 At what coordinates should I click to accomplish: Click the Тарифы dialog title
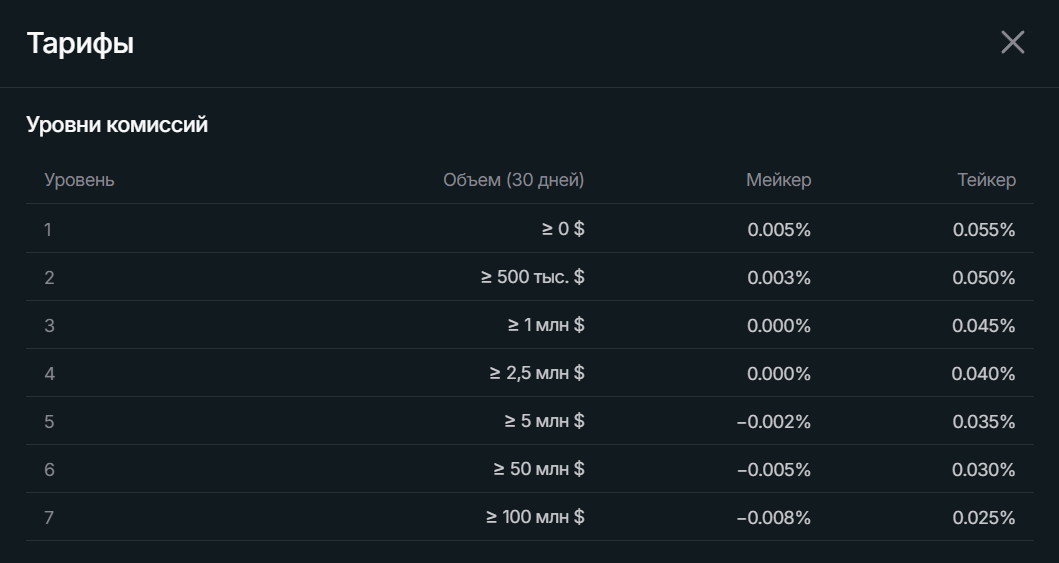click(x=80, y=44)
